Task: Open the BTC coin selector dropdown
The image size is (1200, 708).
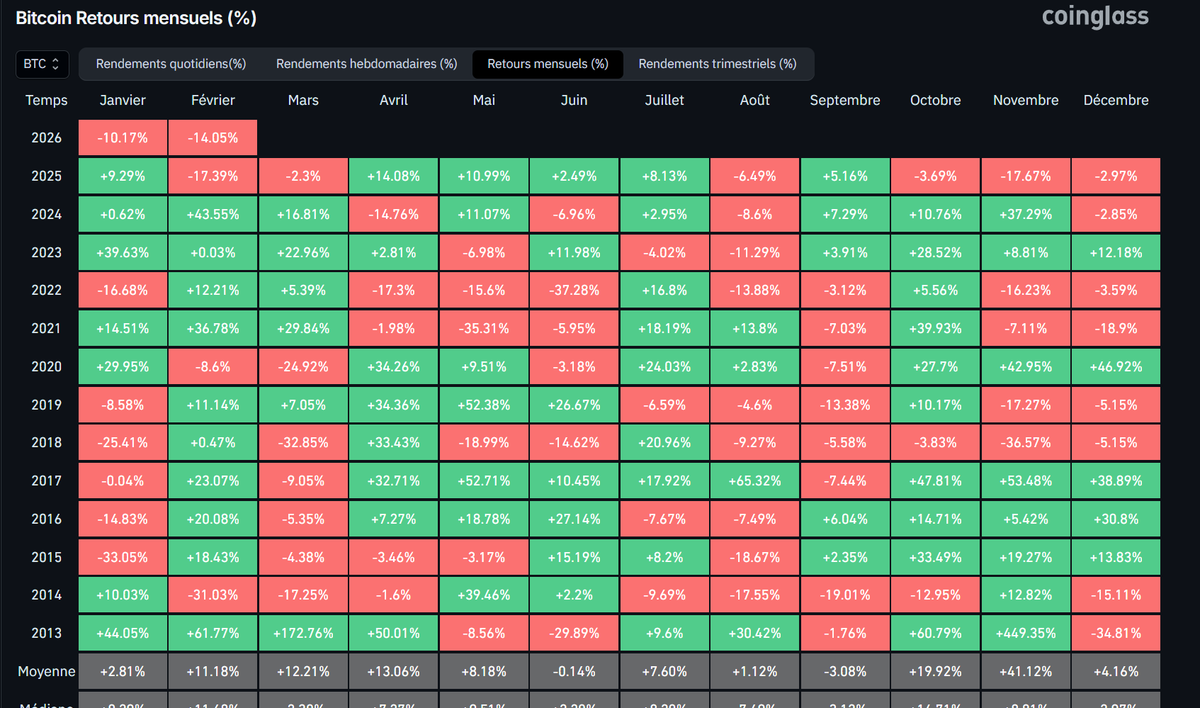Action: [x=42, y=64]
